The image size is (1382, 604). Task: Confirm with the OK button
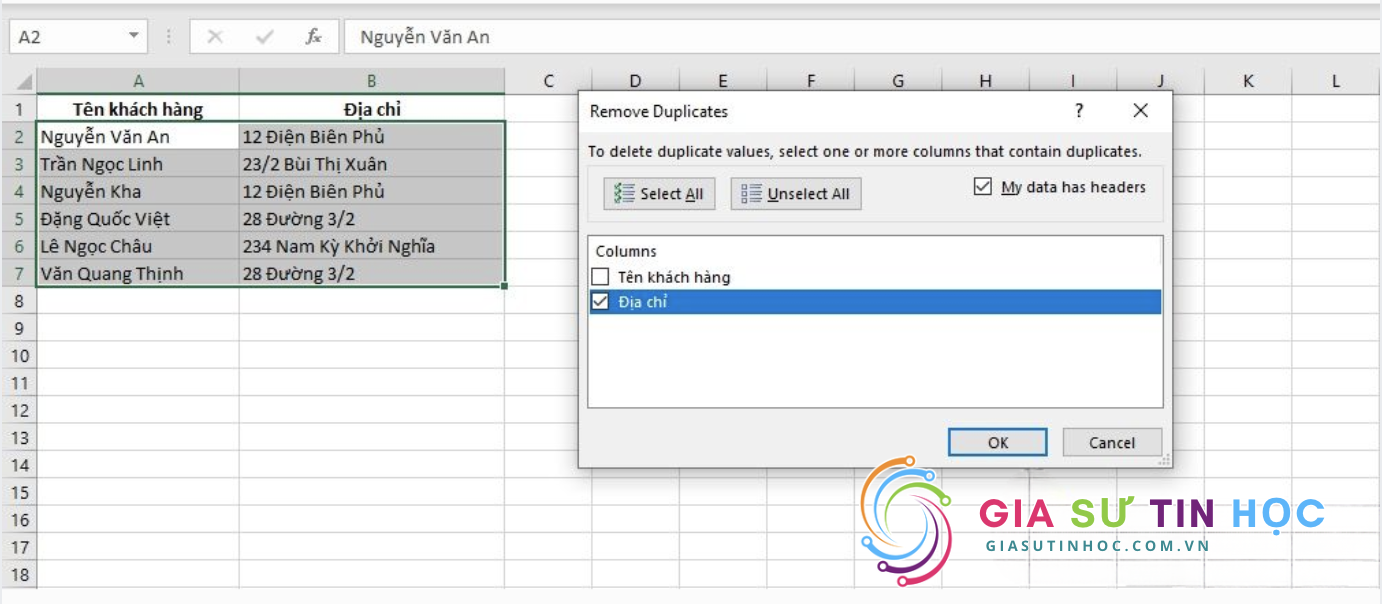(x=998, y=442)
